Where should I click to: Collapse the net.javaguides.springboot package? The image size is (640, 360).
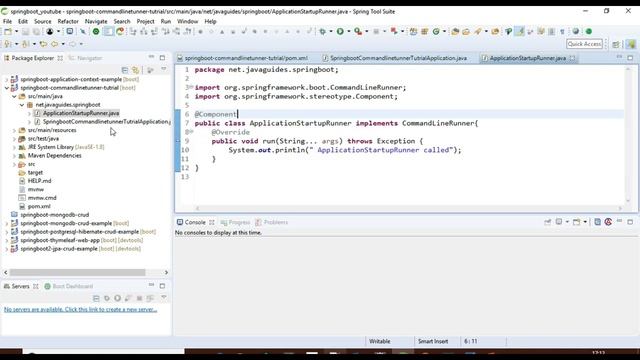(22, 105)
